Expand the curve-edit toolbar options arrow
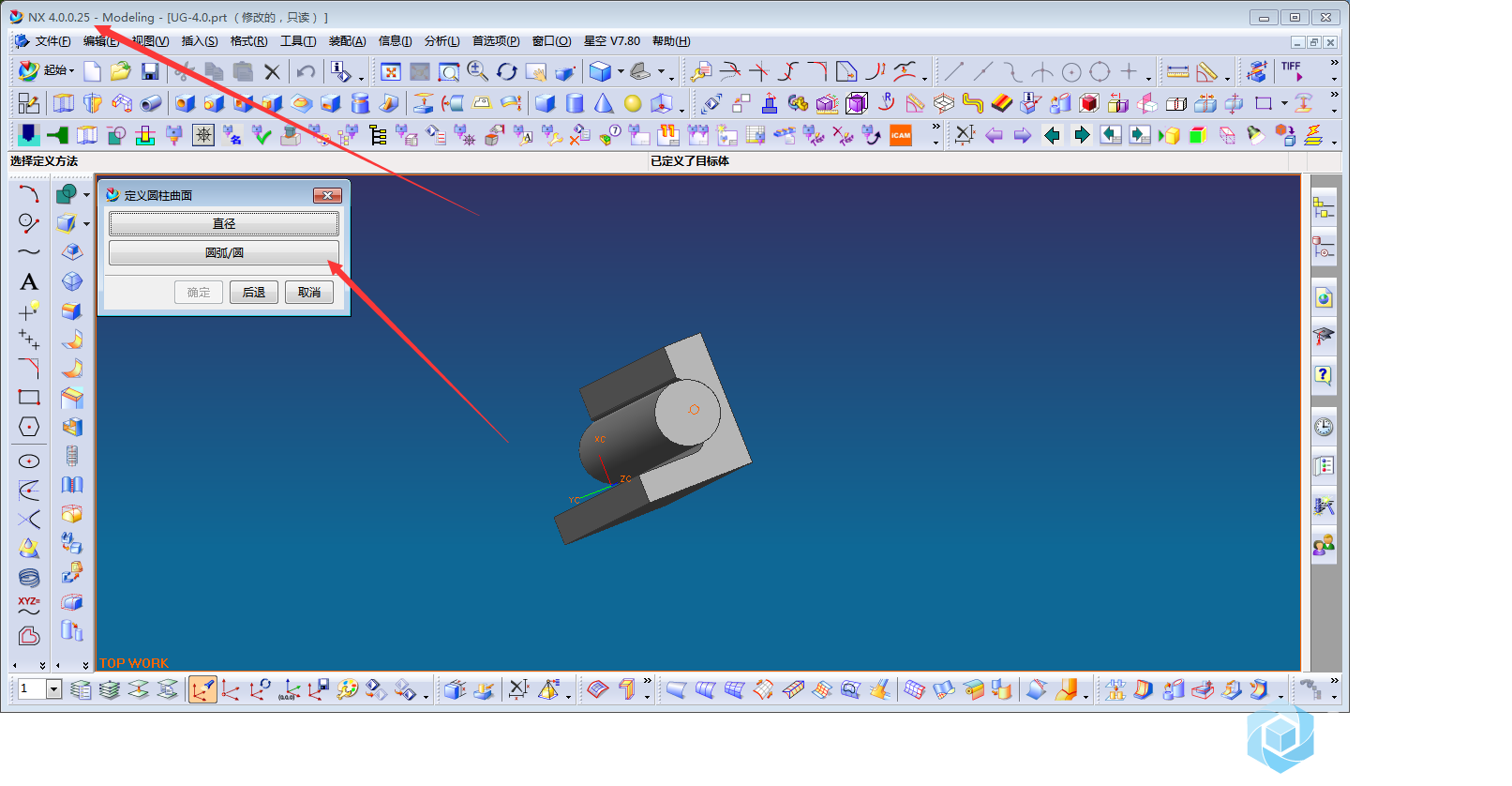The height and width of the screenshot is (786, 1512). (x=924, y=78)
